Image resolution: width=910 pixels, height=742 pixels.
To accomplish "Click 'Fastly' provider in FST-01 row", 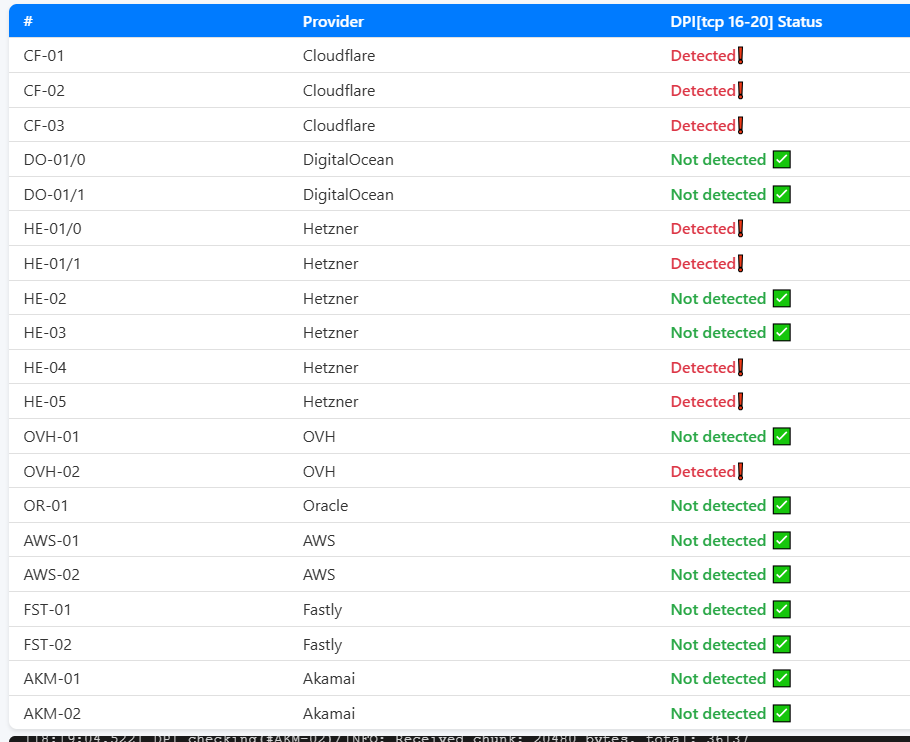I will pyautogui.click(x=323, y=610).
